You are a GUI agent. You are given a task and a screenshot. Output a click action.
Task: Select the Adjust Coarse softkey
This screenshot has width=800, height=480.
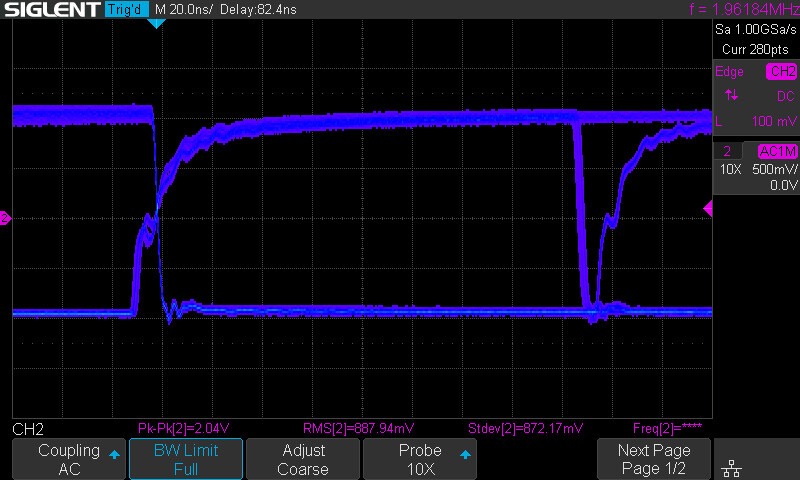(x=303, y=459)
